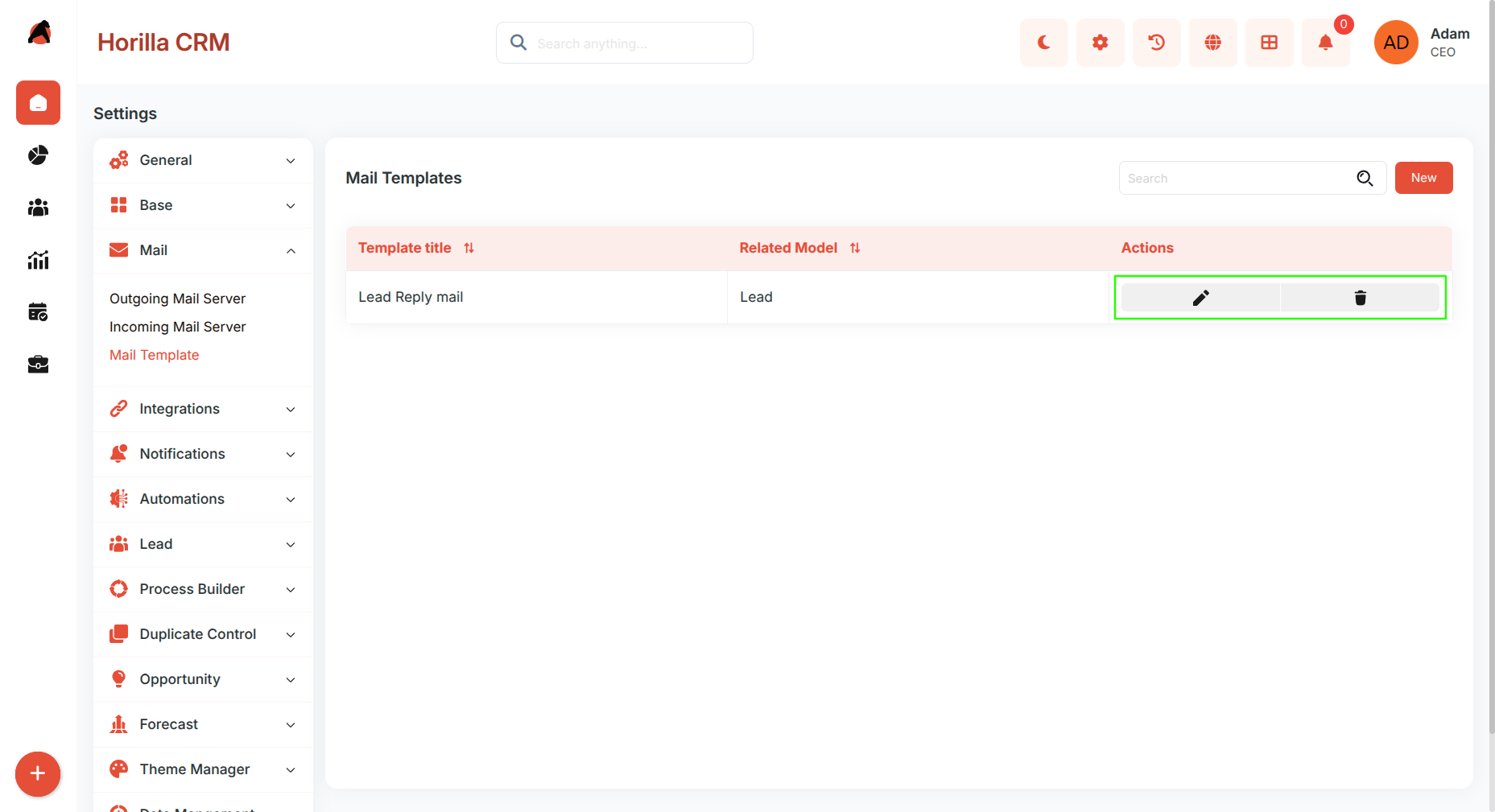
Task: Open the language globe icon
Action: tap(1212, 43)
